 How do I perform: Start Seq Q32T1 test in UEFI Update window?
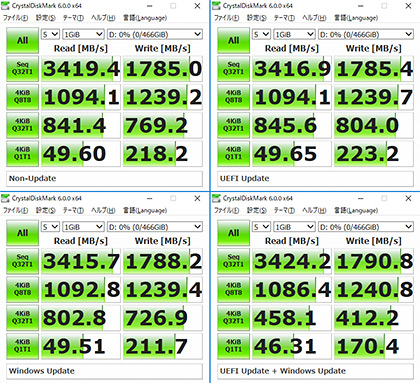pyautogui.click(x=233, y=69)
